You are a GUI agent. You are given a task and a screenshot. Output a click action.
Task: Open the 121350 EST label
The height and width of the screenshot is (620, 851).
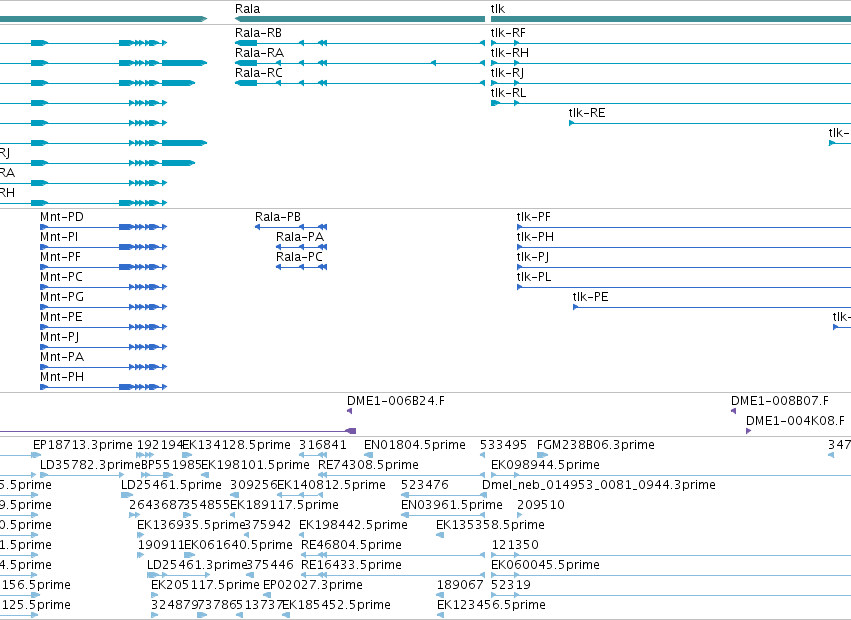point(515,545)
